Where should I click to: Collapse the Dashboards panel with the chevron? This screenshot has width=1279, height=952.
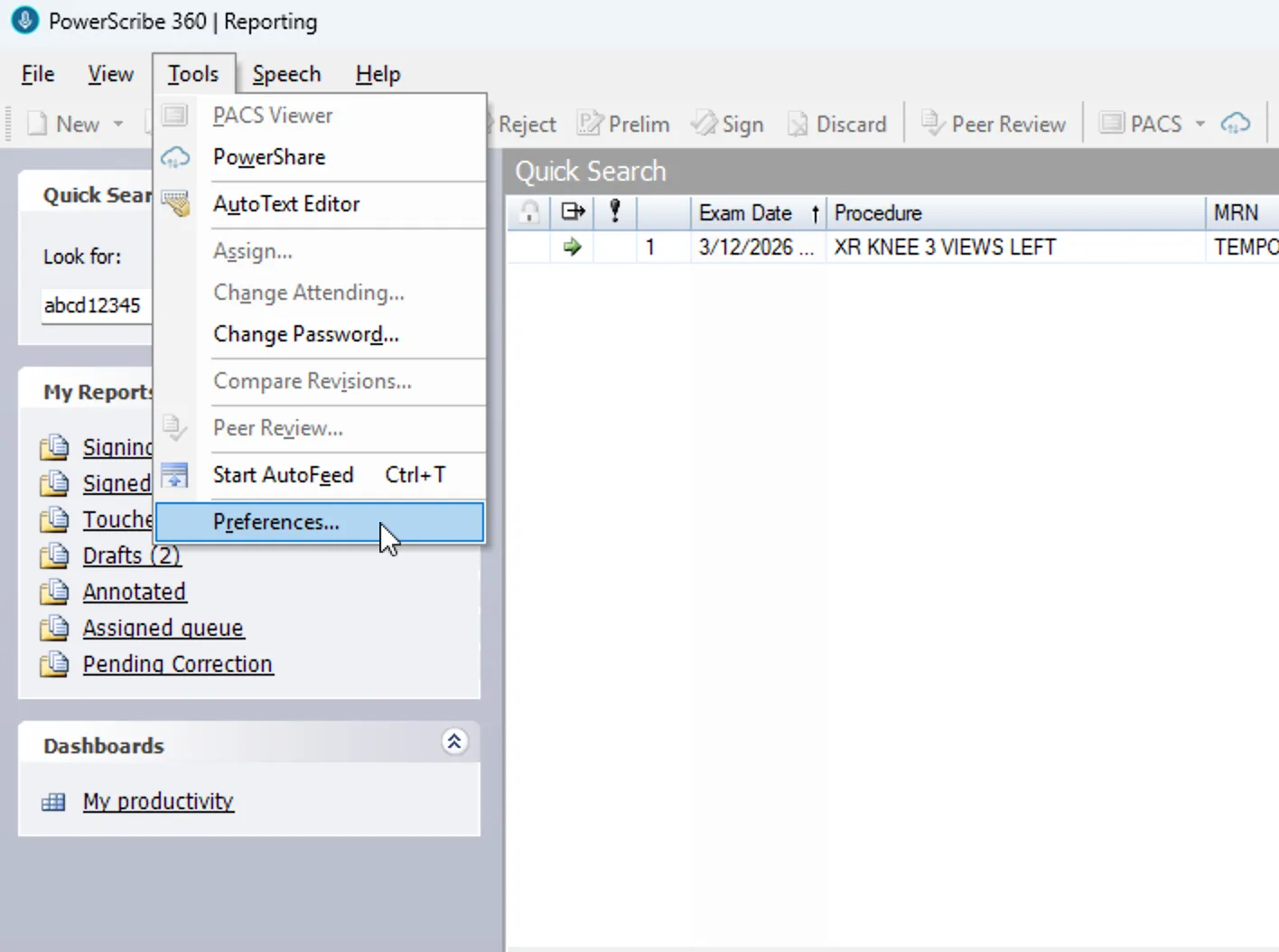tap(454, 742)
